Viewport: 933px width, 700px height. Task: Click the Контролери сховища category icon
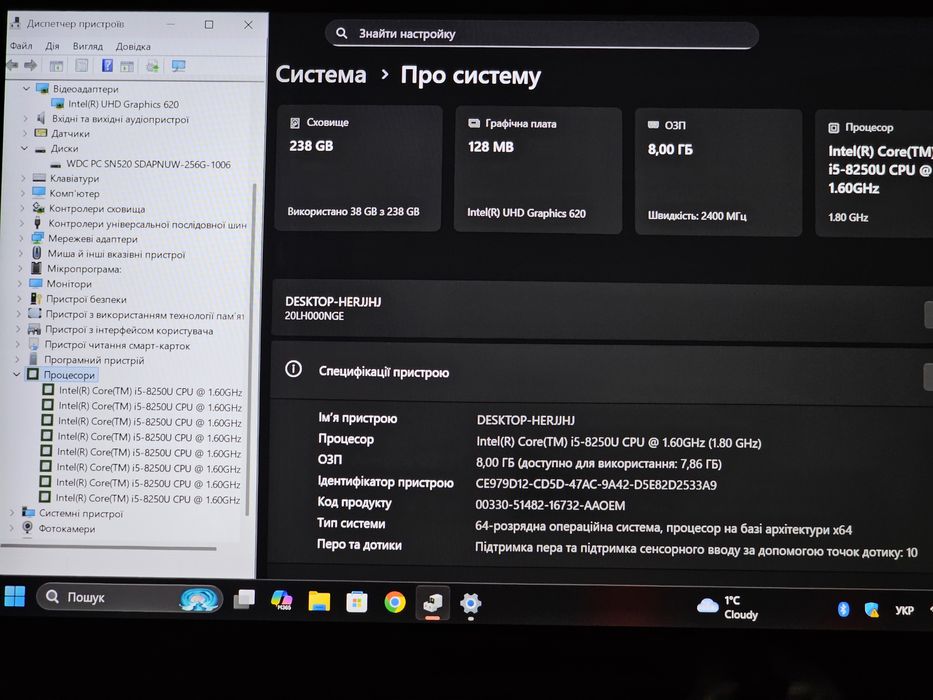click(39, 208)
